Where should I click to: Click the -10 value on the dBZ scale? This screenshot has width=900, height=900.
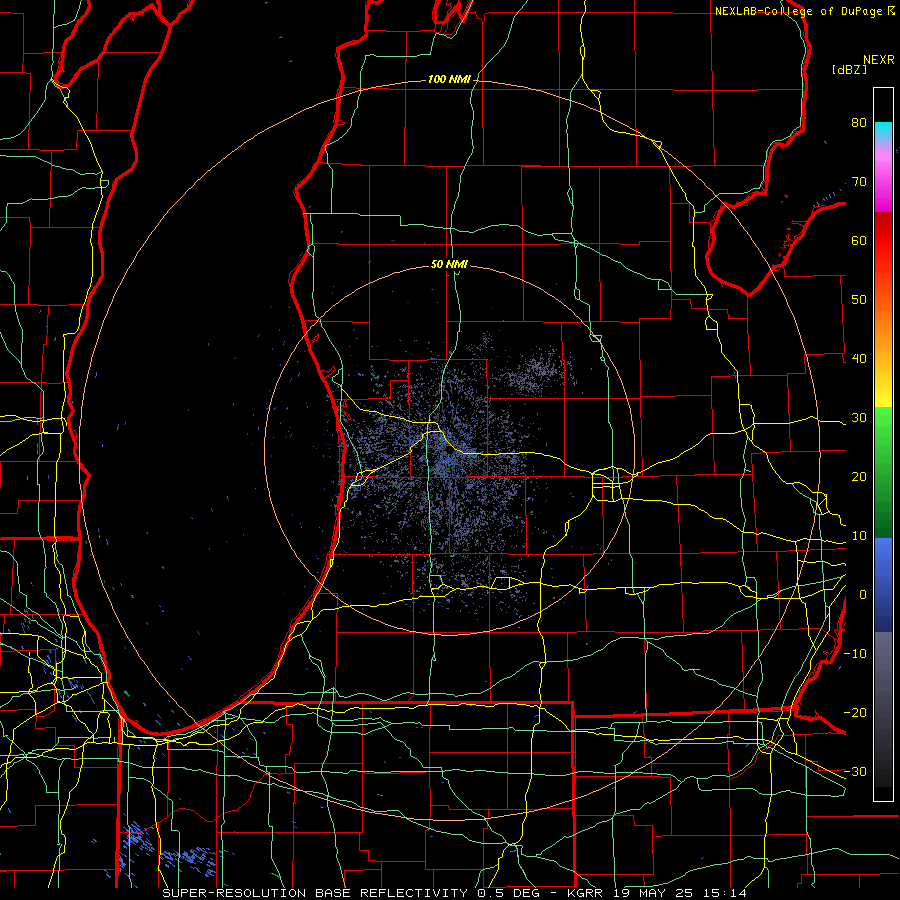855,653
